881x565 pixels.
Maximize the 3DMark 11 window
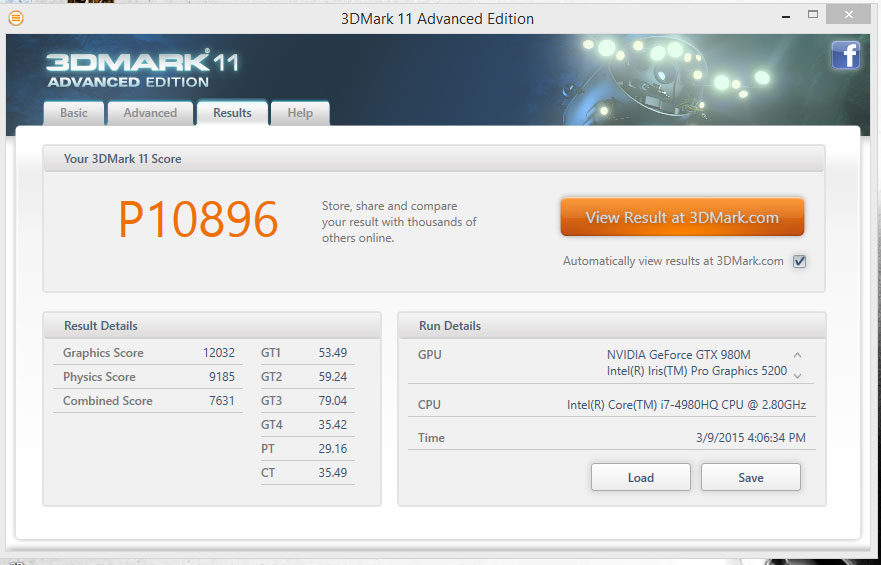(x=812, y=15)
